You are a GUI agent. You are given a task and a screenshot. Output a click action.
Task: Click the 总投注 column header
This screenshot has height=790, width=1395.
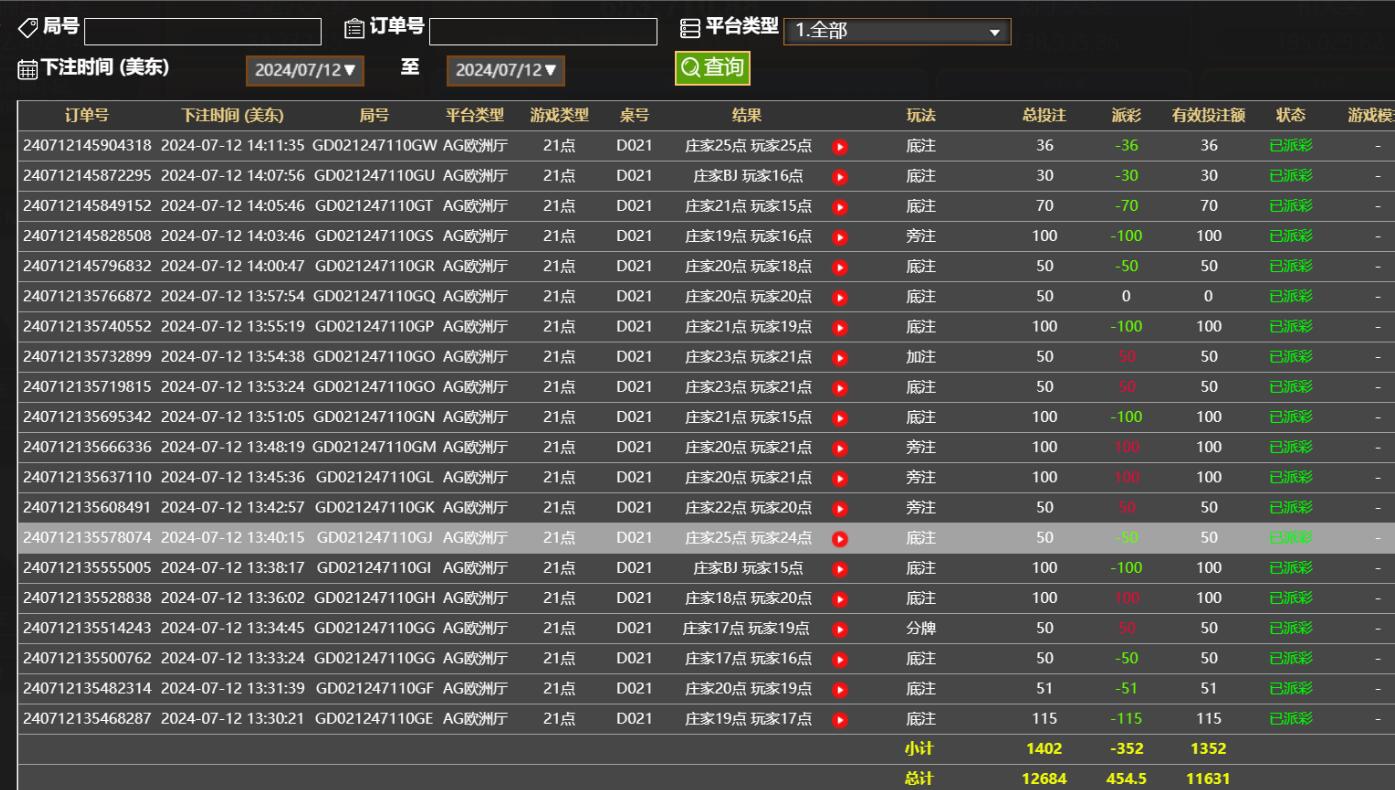(x=1044, y=115)
